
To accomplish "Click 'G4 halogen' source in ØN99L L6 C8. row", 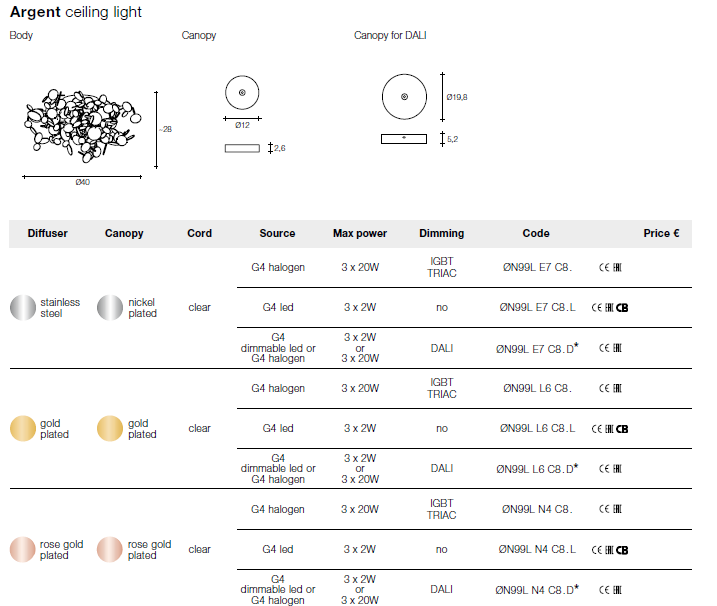I will [x=278, y=388].
